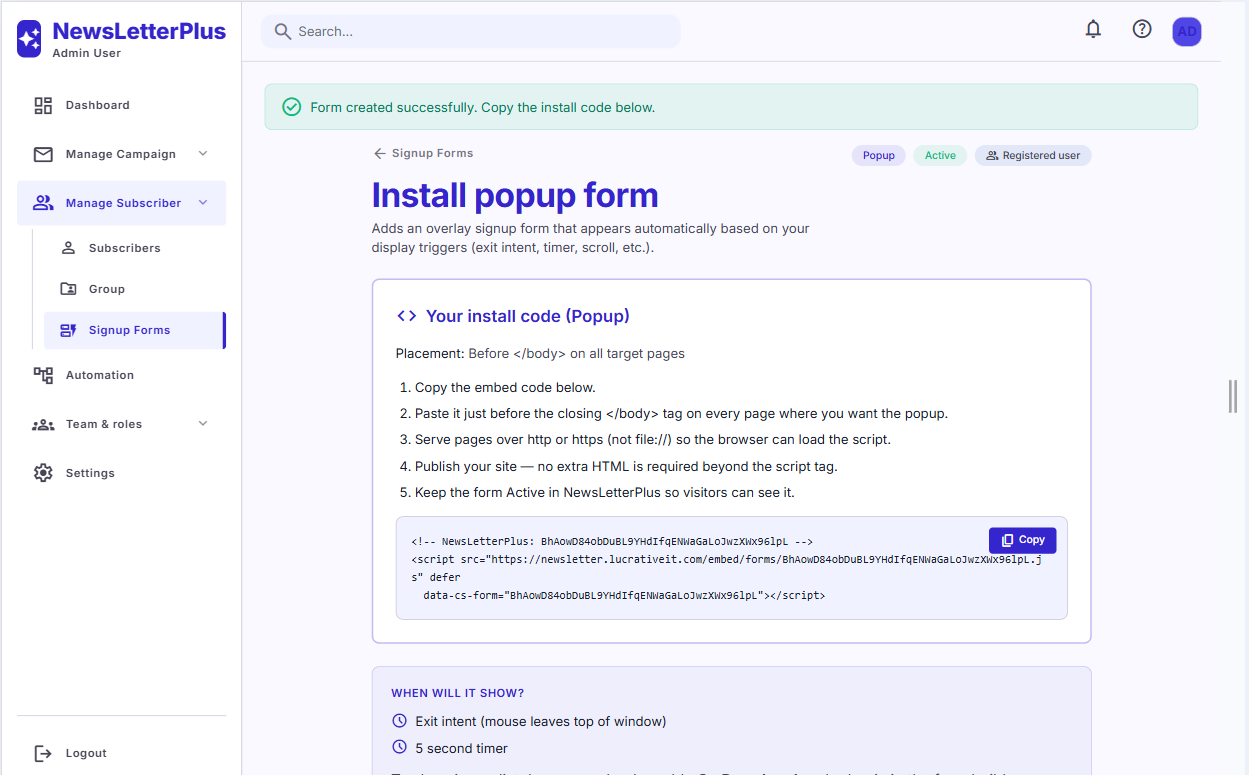Expand the Manage Campaign chevron
The height and width of the screenshot is (775, 1249).
tap(203, 154)
